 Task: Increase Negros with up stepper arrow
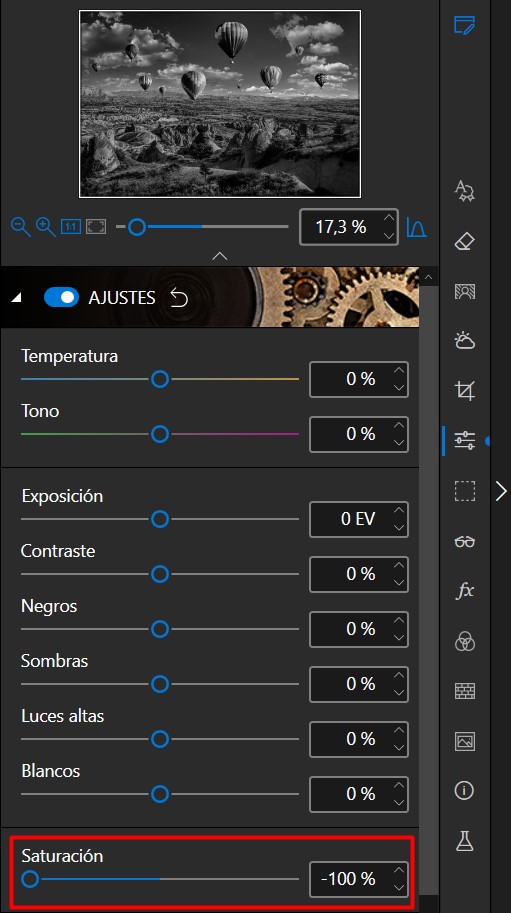(399, 620)
